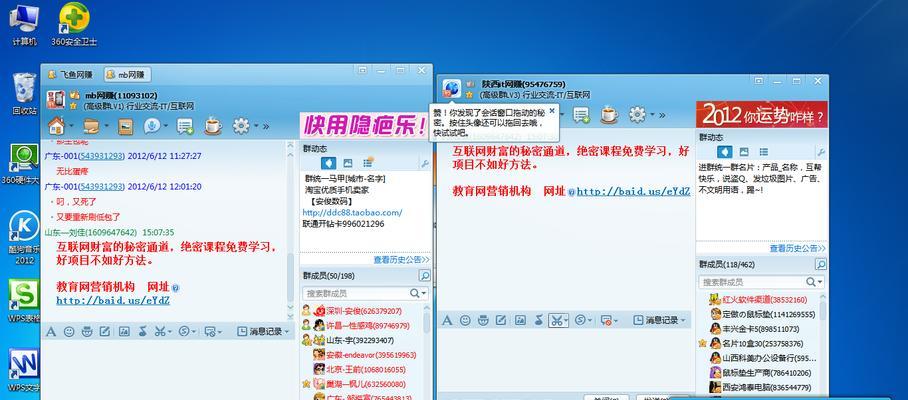Click new discussion icon in mb网赚 toolbar
This screenshot has height=400, width=908.
tap(185, 126)
